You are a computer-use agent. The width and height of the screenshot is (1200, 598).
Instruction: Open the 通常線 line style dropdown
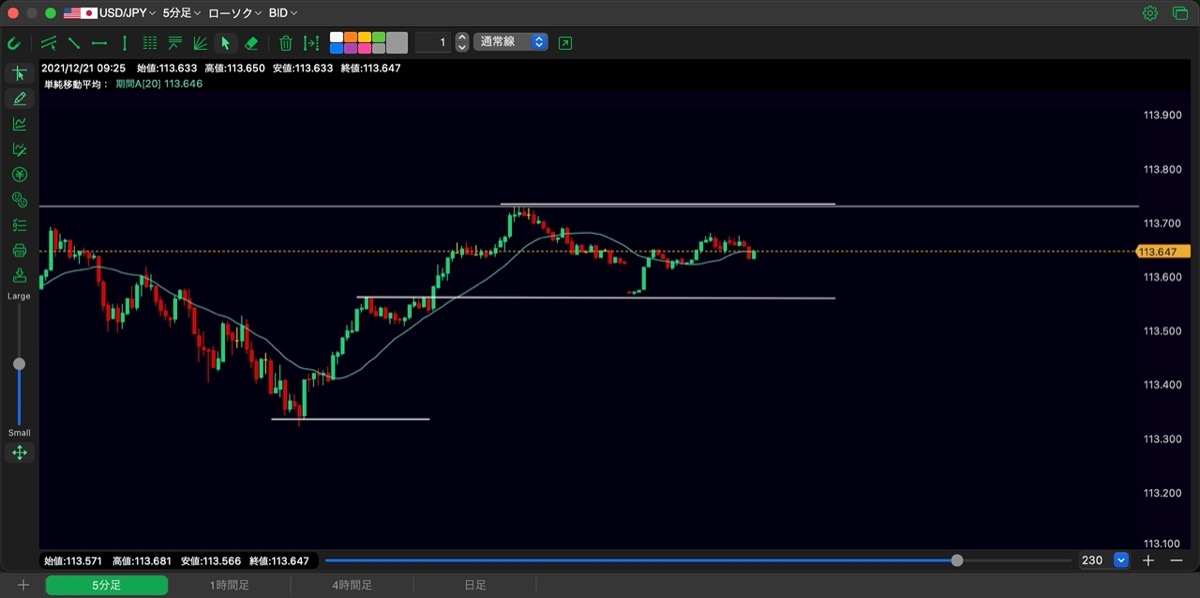click(510, 42)
